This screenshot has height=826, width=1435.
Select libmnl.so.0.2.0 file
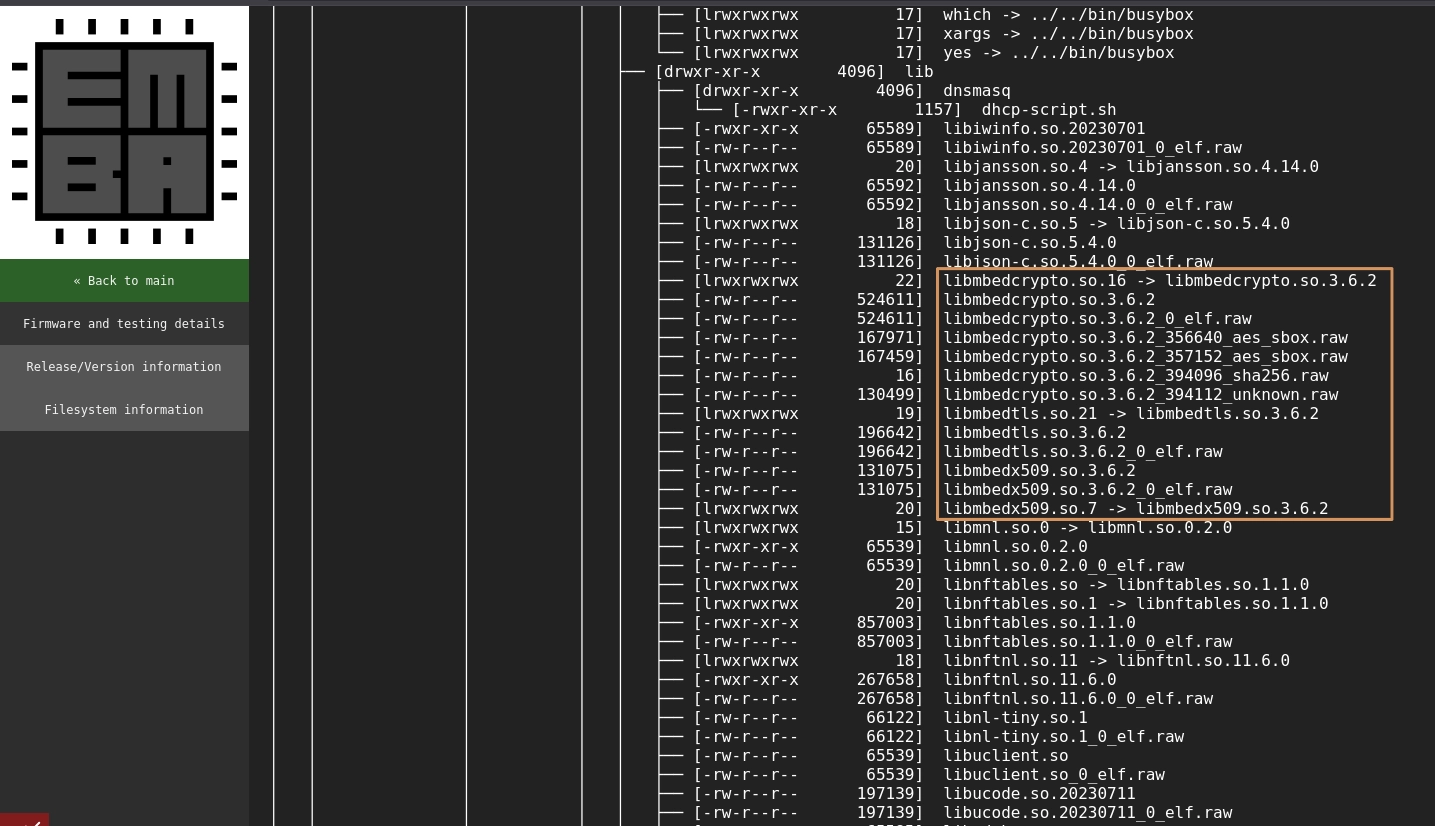tap(1015, 547)
